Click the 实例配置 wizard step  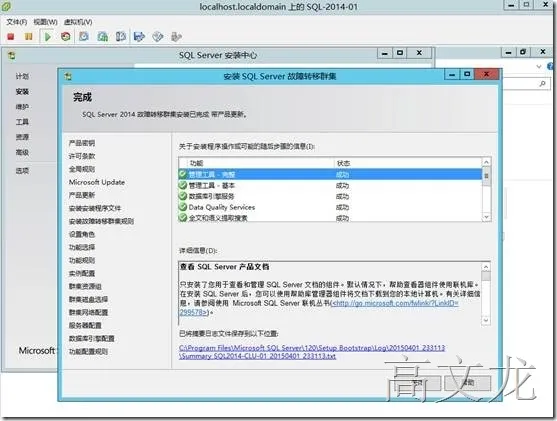tap(82, 273)
